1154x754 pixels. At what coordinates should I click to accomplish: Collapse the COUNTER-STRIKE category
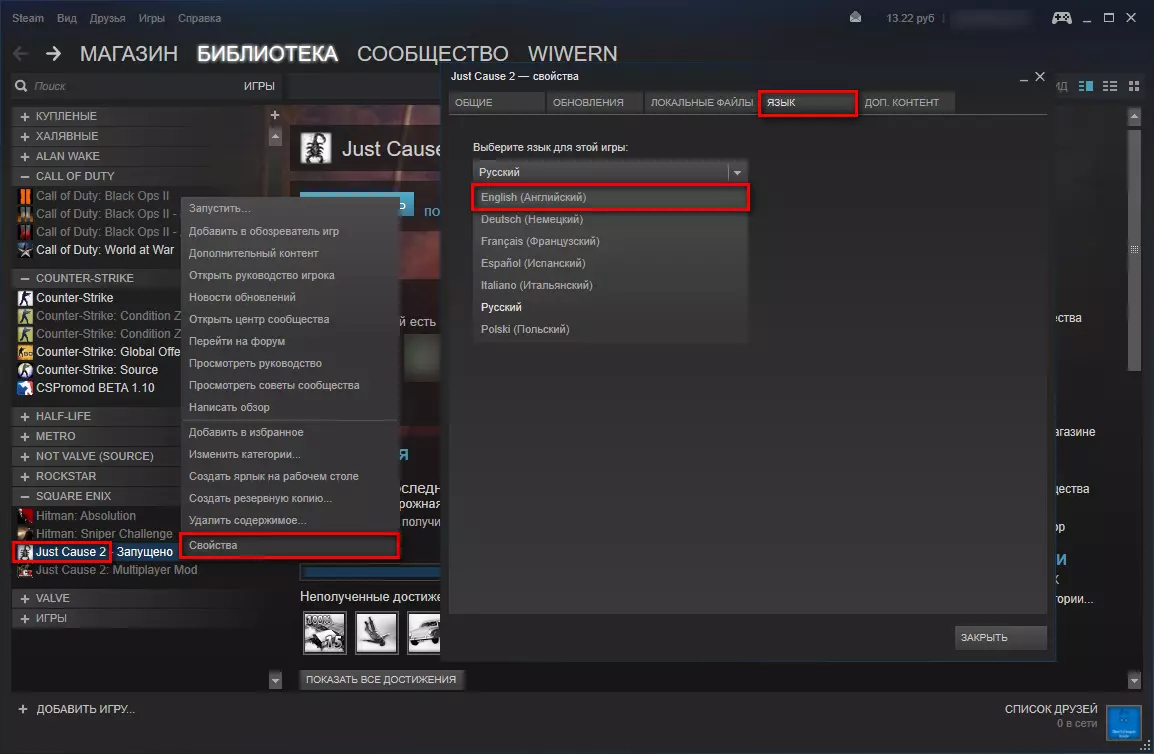click(25, 278)
